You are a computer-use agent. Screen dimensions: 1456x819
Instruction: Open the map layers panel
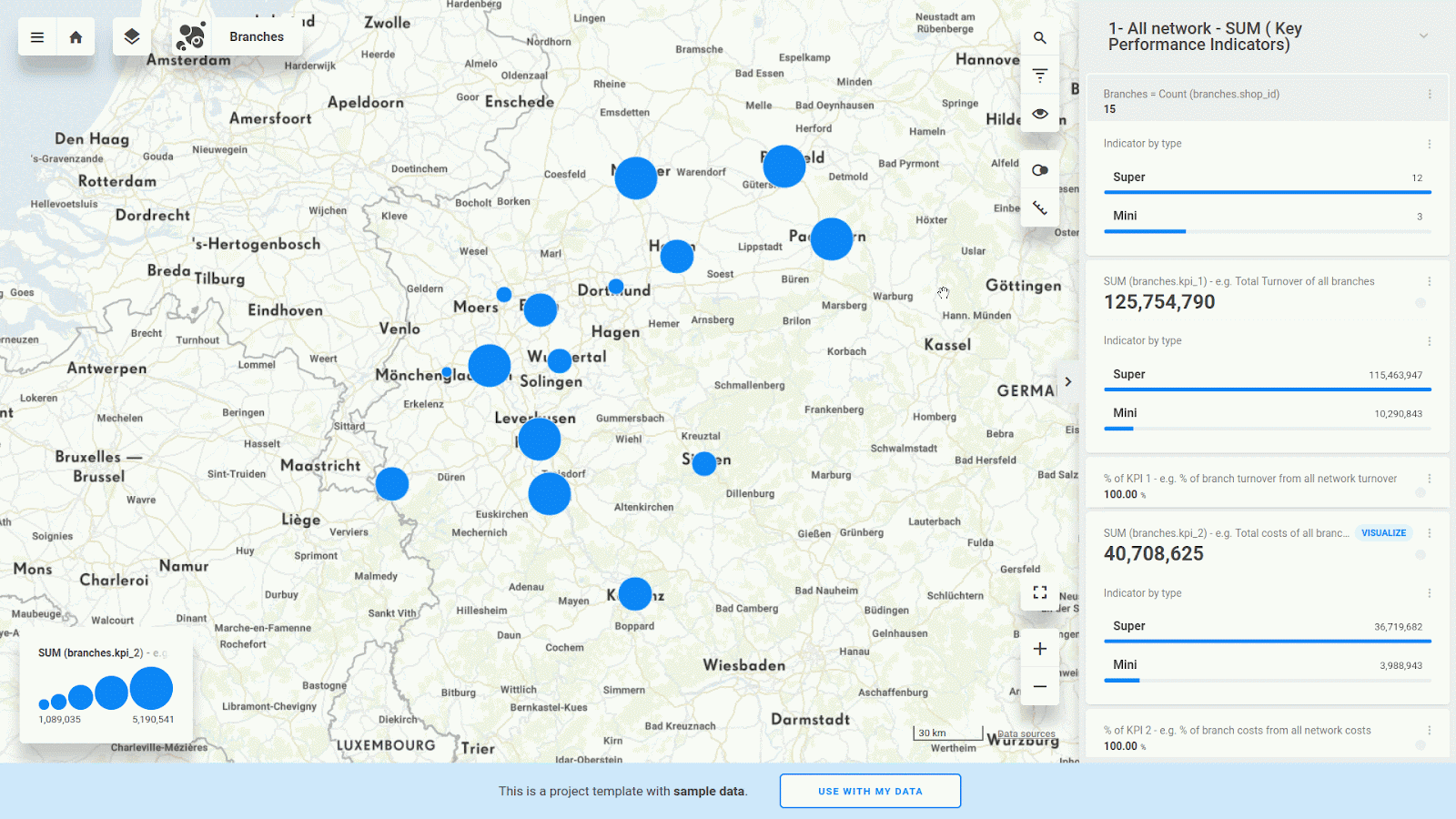(132, 37)
